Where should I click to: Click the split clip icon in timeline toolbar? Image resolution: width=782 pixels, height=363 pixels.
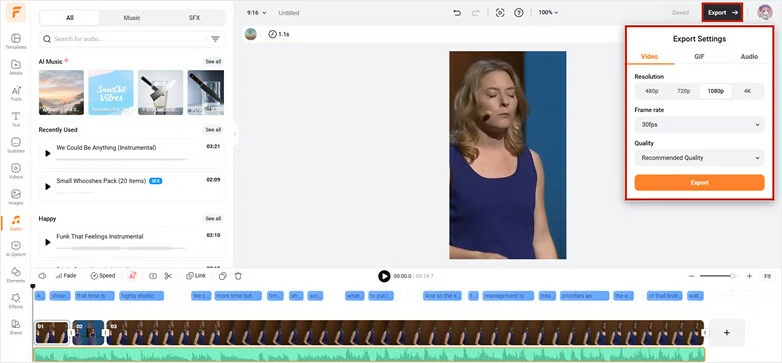coord(153,276)
